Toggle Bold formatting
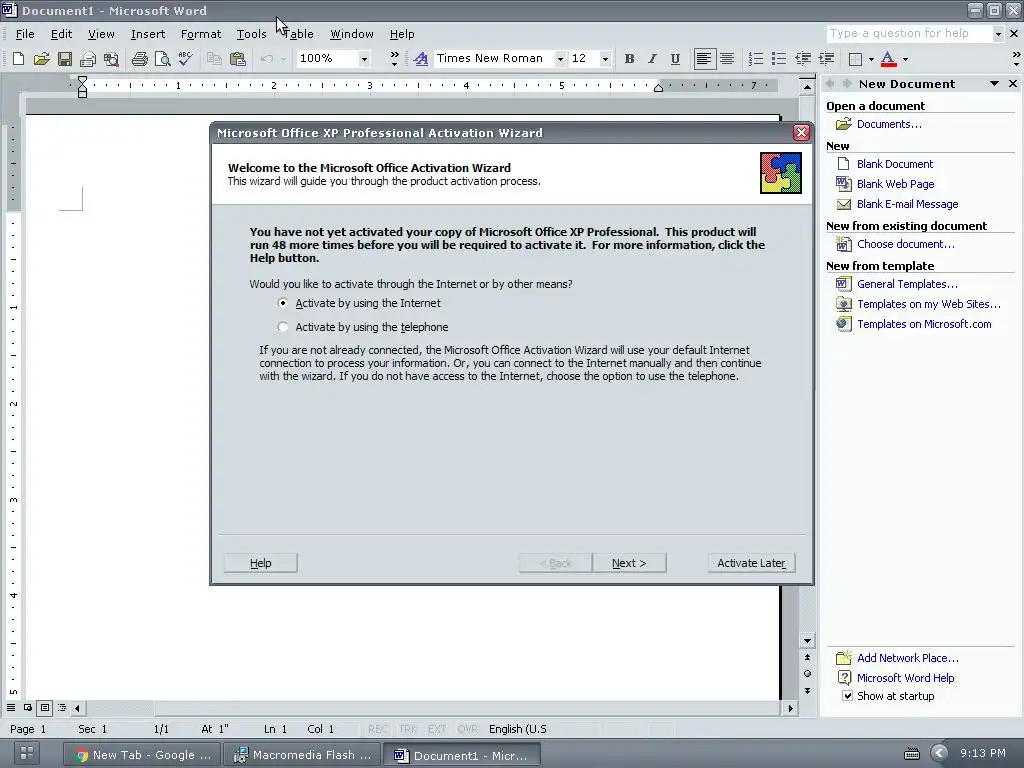This screenshot has height=768, width=1024. tap(629, 59)
